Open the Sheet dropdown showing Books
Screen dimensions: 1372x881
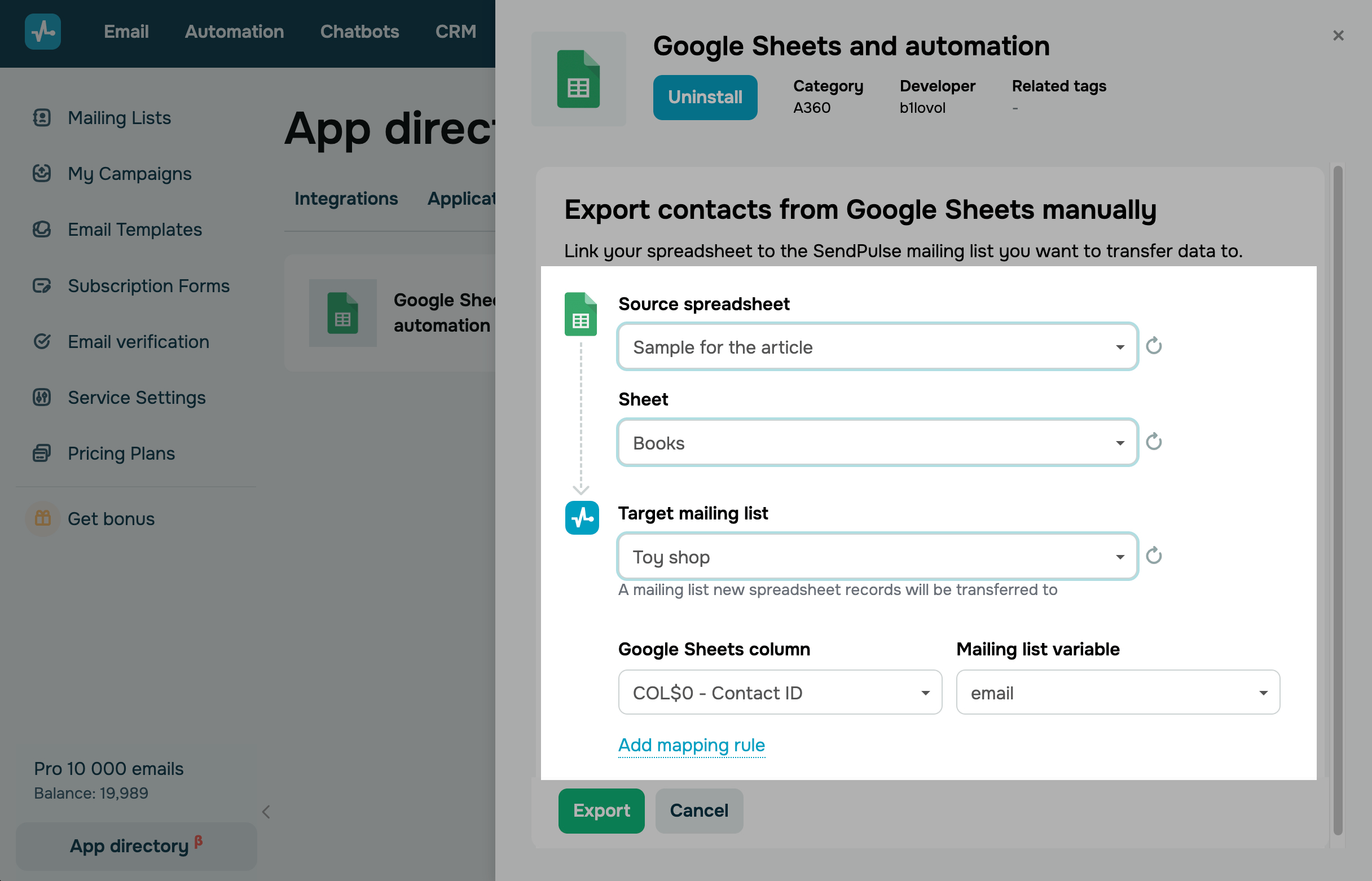coord(877,443)
